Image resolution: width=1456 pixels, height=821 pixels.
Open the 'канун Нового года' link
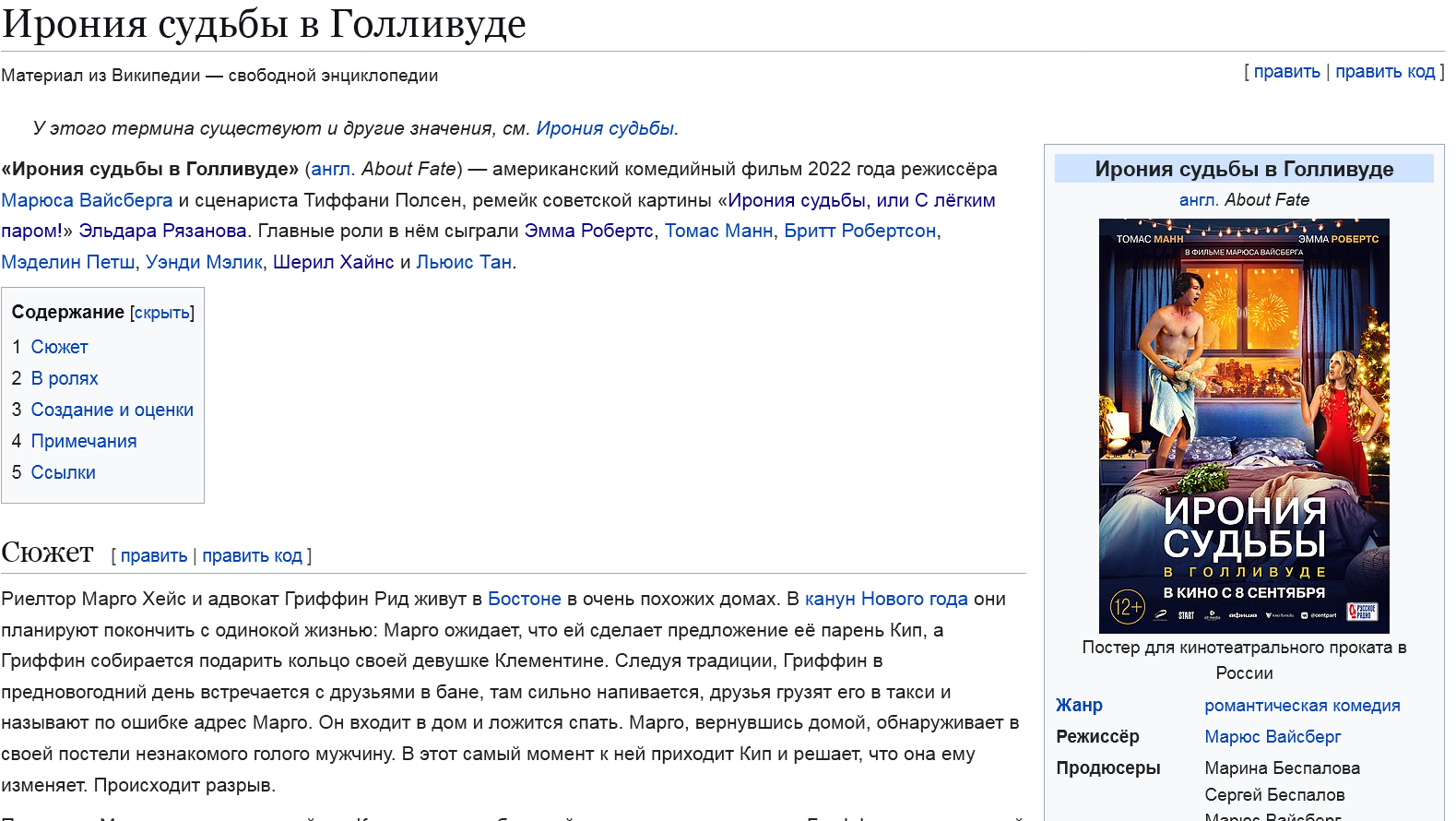coord(886,599)
